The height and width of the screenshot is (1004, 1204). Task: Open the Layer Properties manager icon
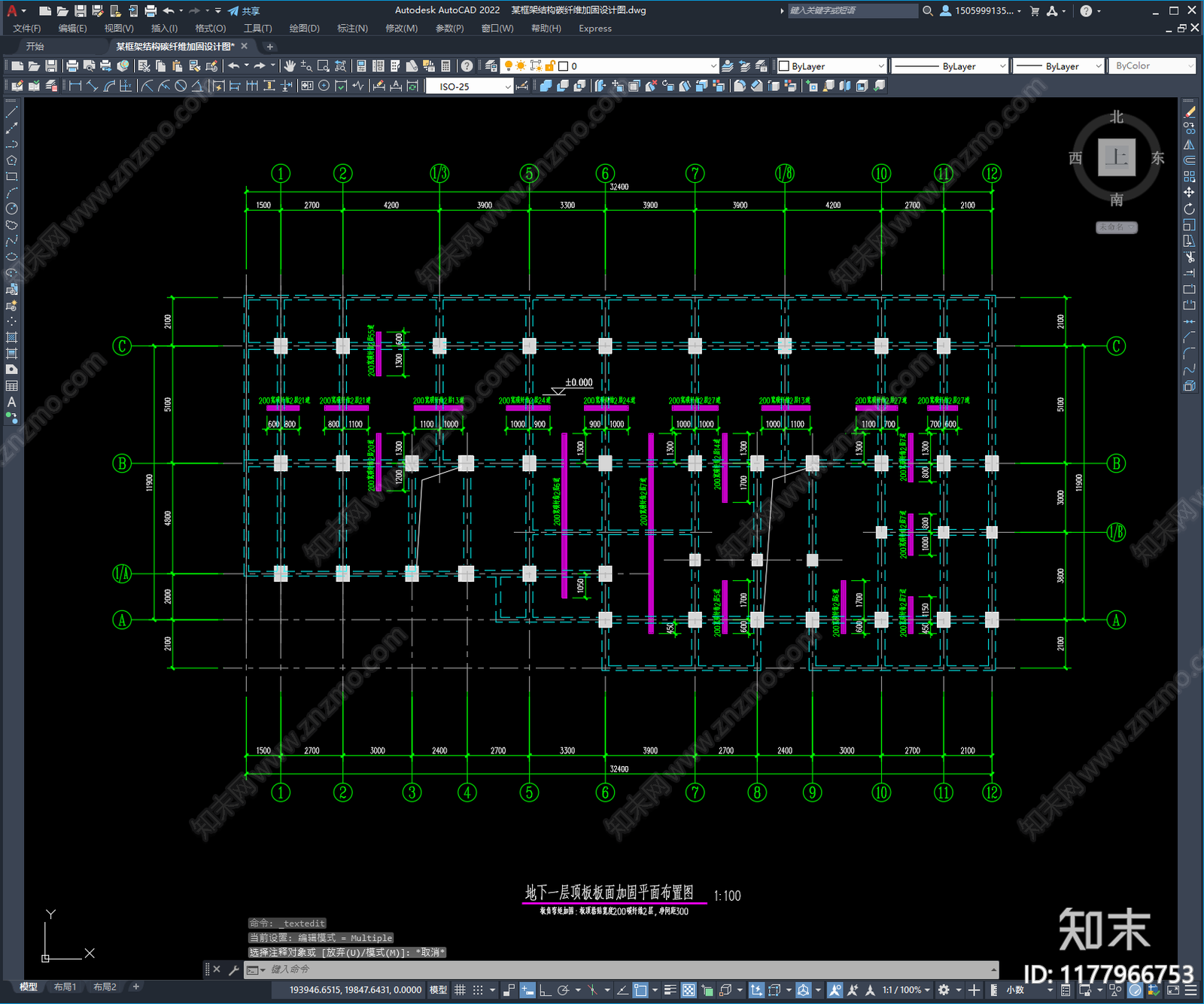(x=491, y=66)
